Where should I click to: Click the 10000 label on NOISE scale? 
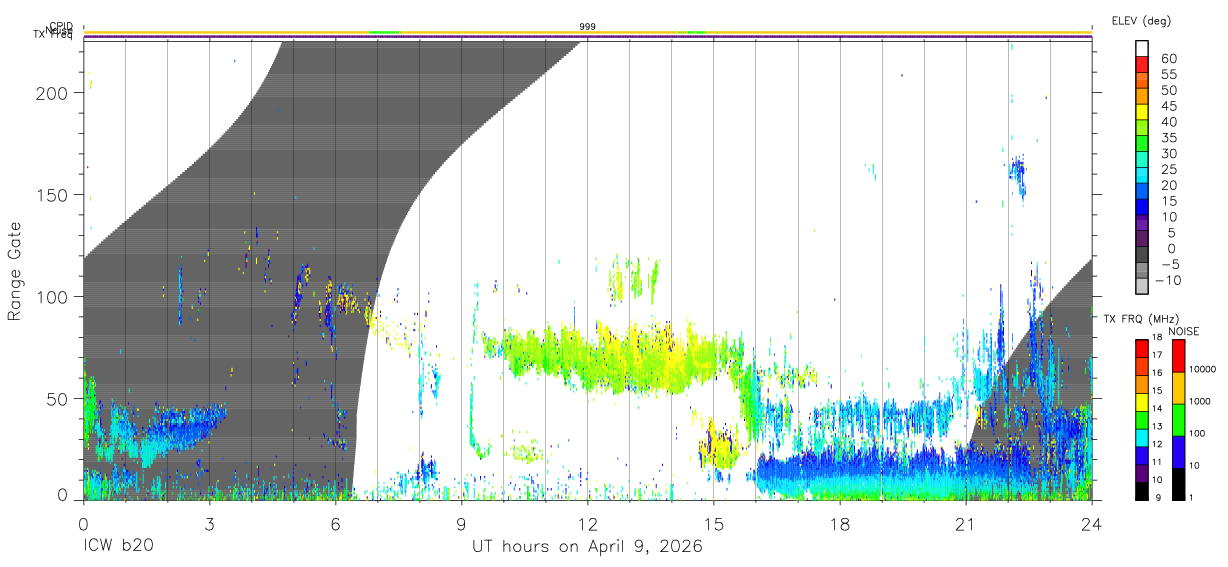pyautogui.click(x=1203, y=369)
